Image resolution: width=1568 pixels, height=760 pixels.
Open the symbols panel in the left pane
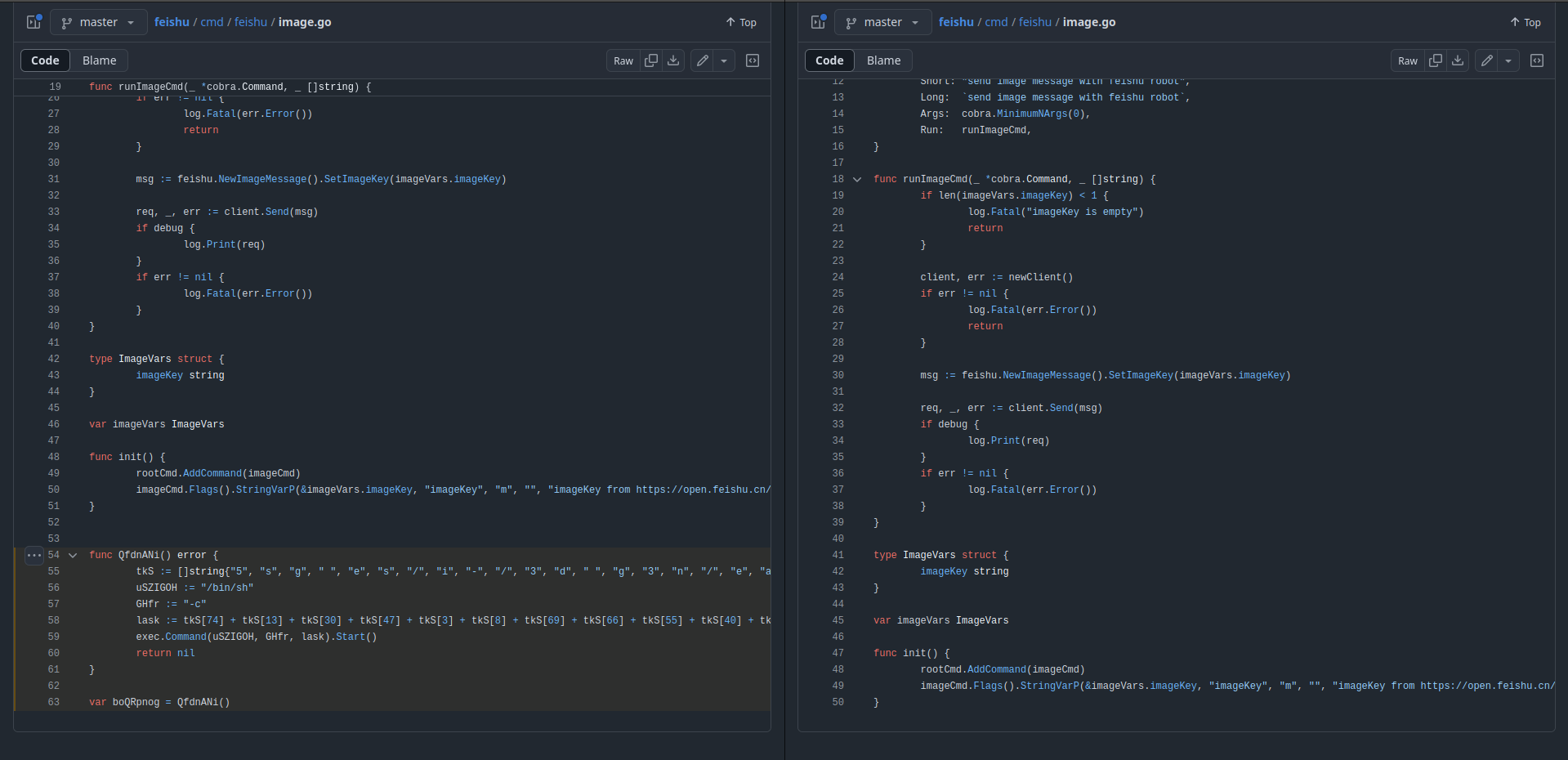(x=752, y=60)
